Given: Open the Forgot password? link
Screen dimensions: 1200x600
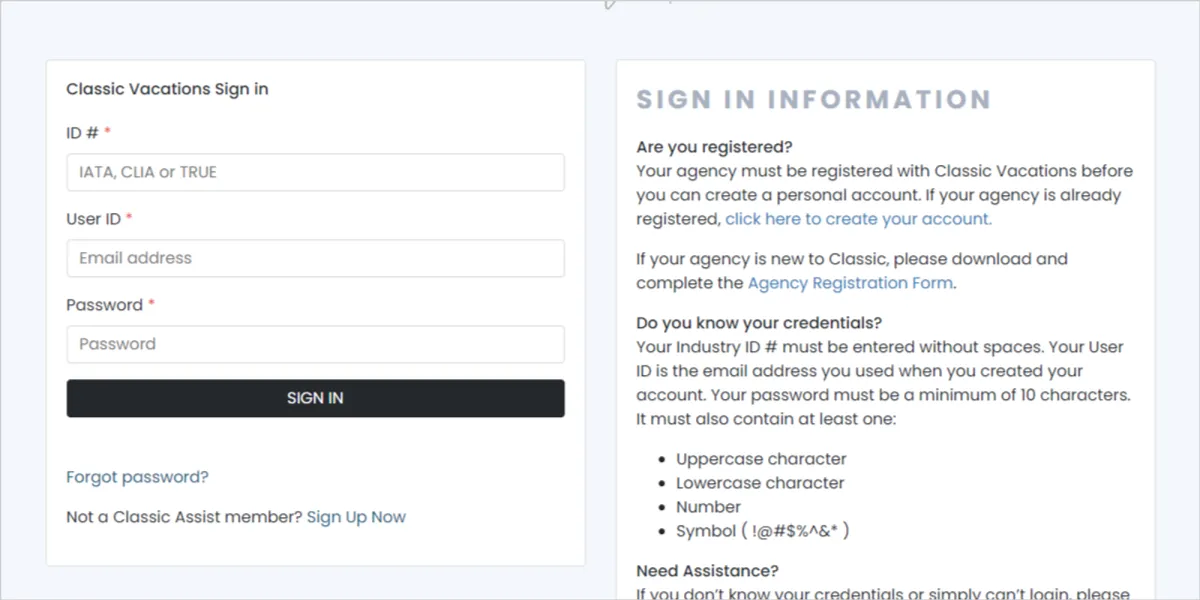Looking at the screenshot, I should 137,477.
